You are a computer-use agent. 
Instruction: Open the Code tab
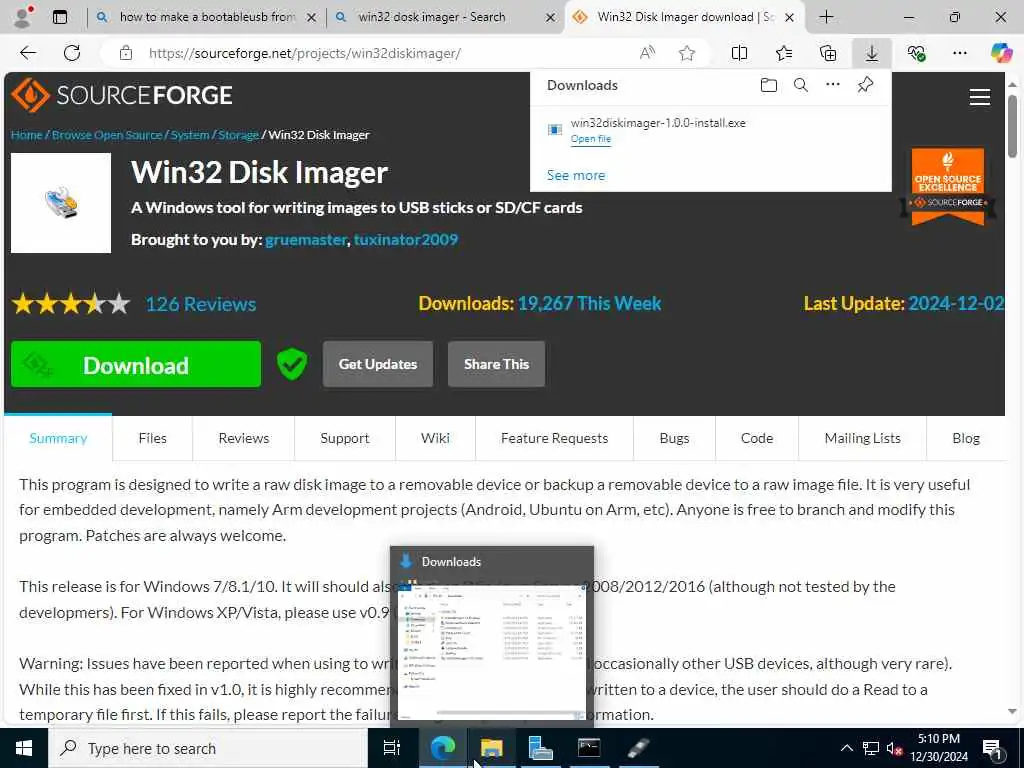pyautogui.click(x=757, y=438)
